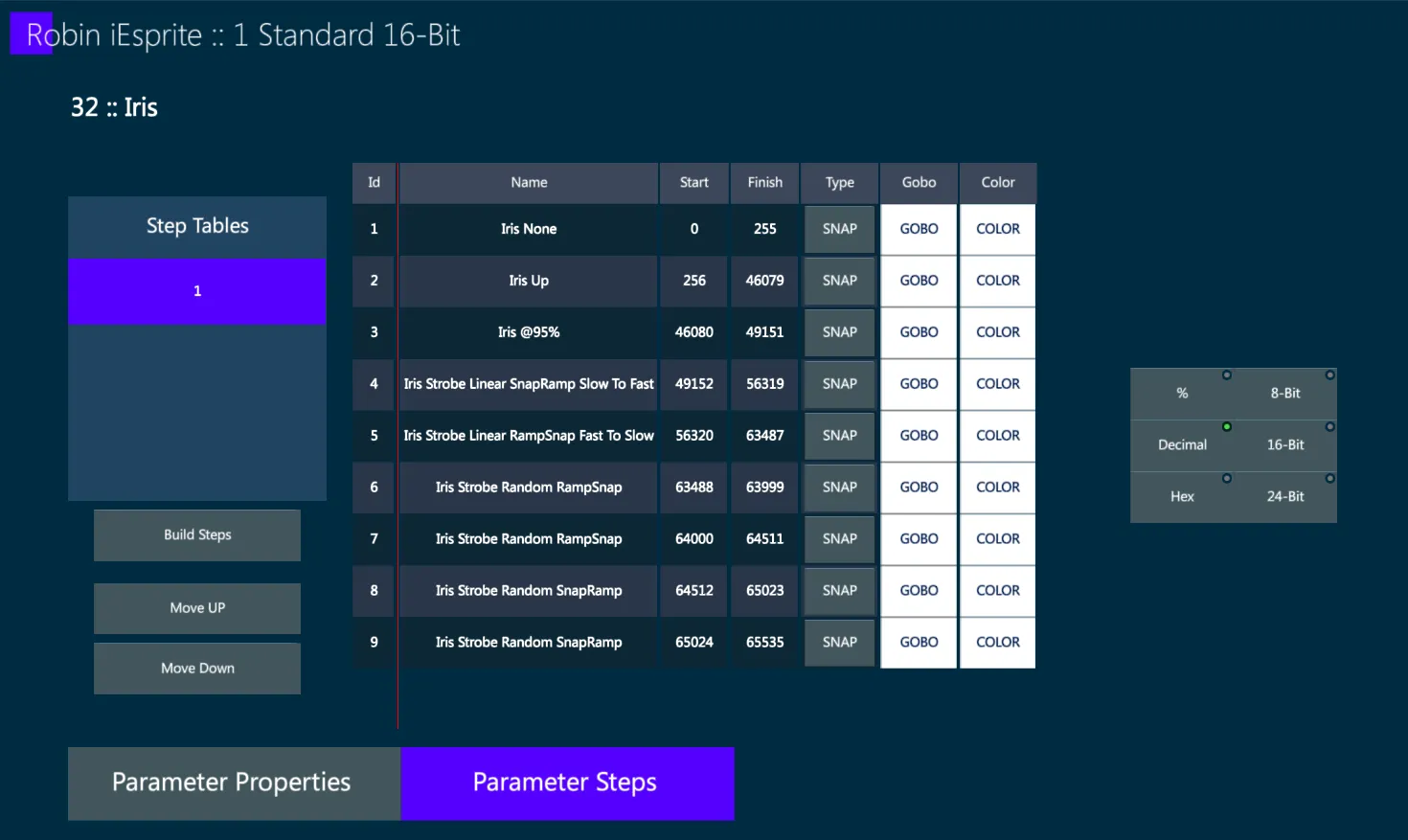Toggle SNAP type for Iris Up row
1408x840 pixels.
click(840, 281)
